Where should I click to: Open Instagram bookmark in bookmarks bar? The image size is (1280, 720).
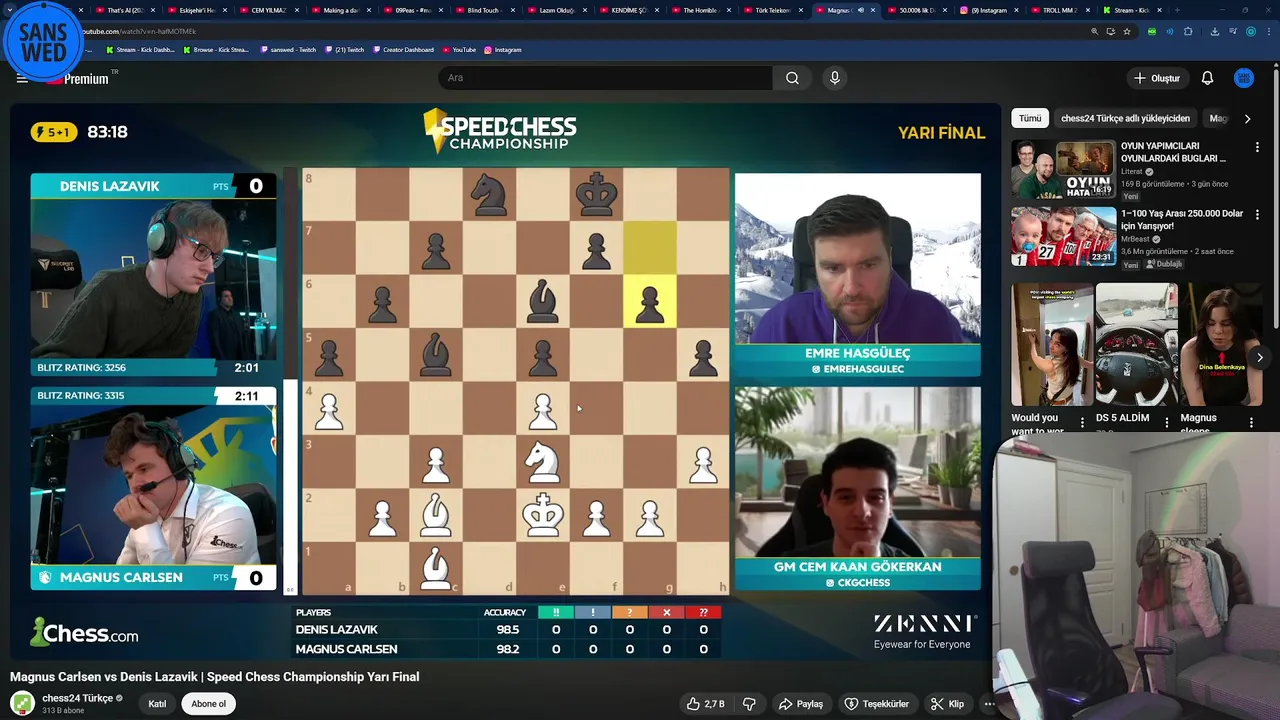[502, 49]
